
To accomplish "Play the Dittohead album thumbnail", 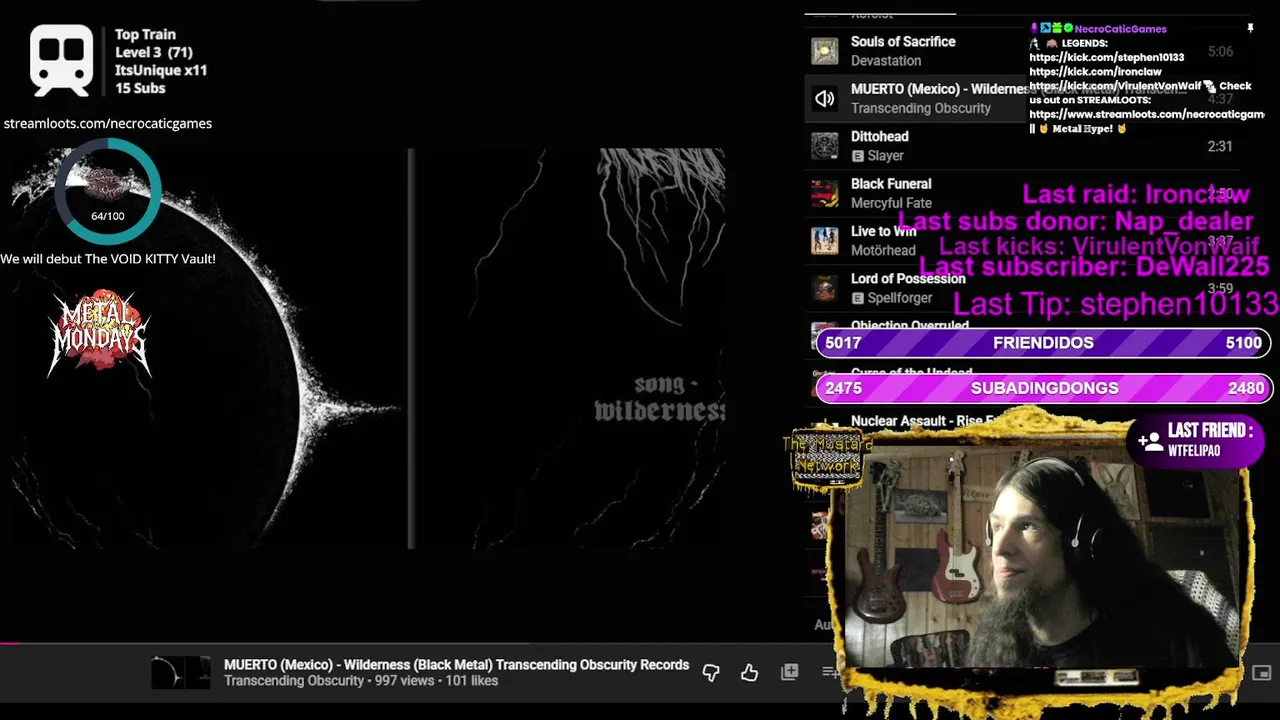I will [x=824, y=146].
